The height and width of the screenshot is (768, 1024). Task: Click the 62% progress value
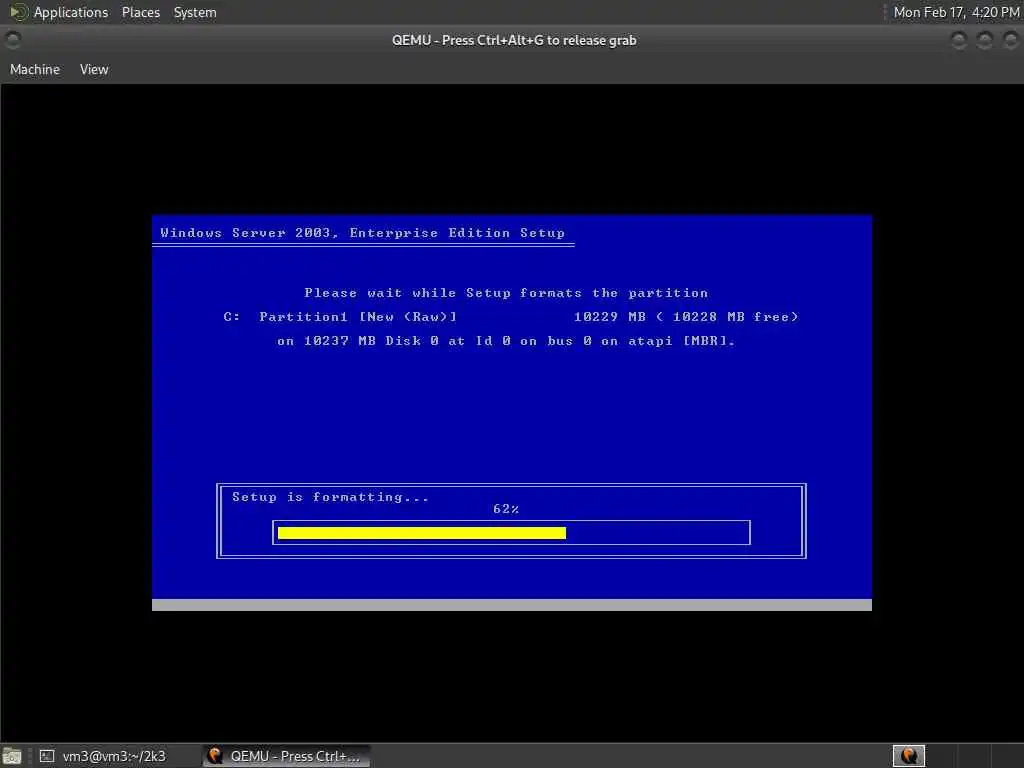click(506, 509)
